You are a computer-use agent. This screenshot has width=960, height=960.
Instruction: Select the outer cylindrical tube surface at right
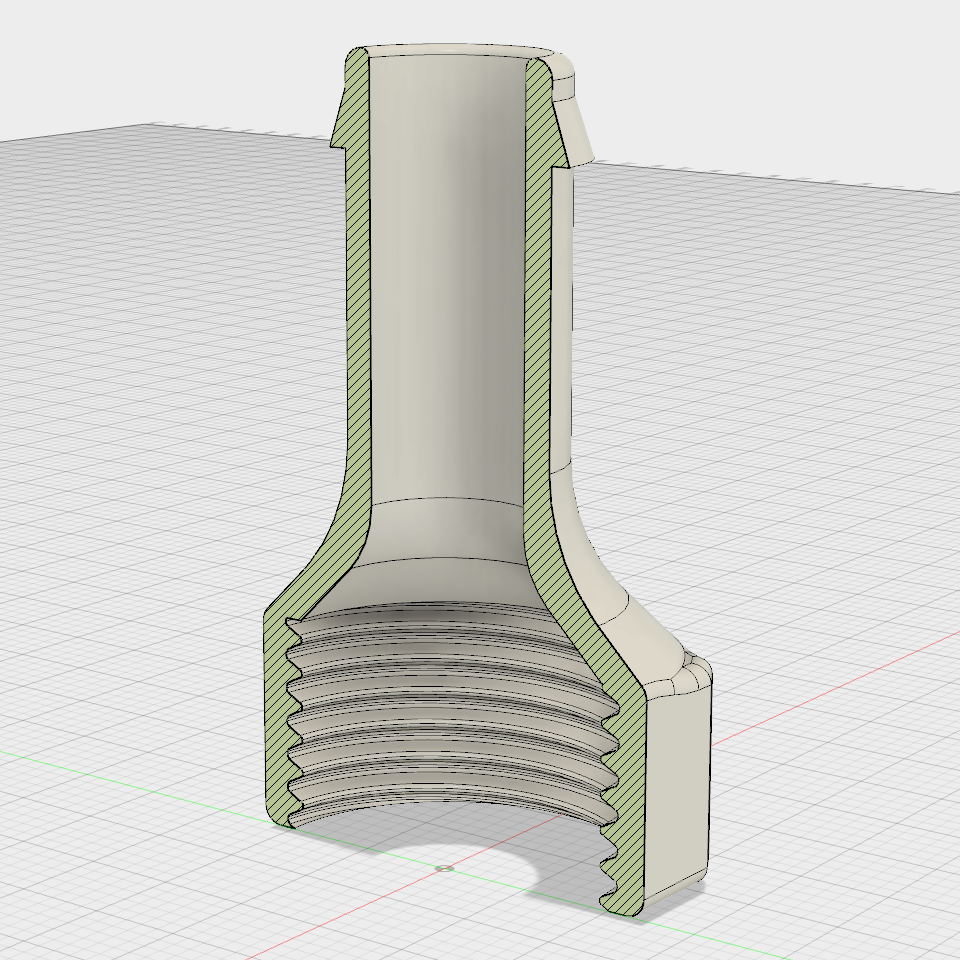coord(563,320)
